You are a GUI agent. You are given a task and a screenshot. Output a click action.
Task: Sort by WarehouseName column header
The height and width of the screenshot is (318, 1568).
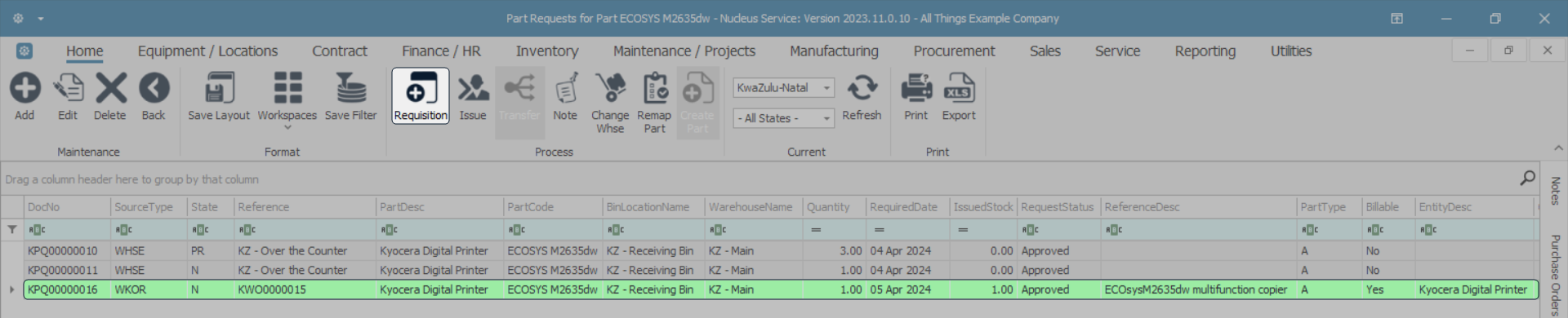pyautogui.click(x=753, y=207)
